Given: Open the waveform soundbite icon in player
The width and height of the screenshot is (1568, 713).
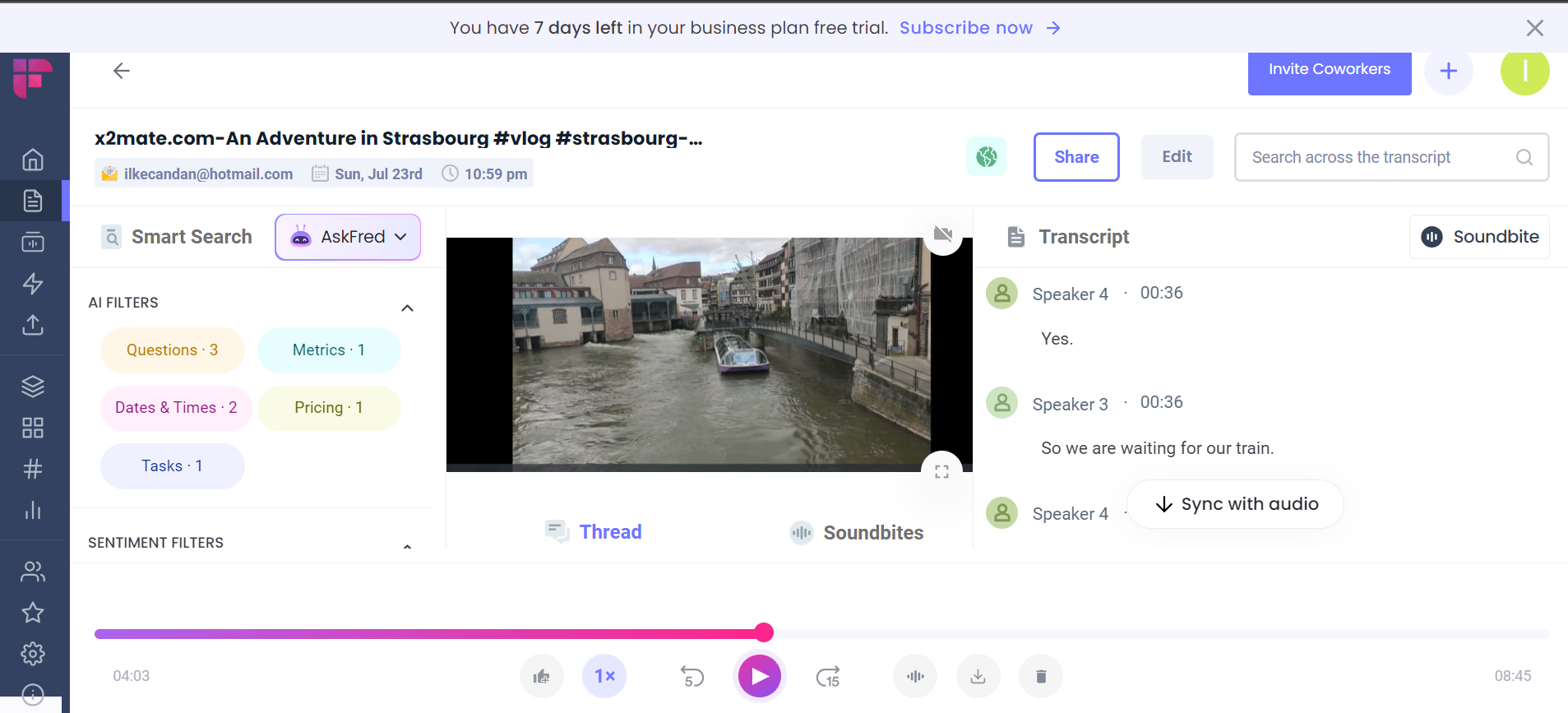Looking at the screenshot, I should pos(914,676).
